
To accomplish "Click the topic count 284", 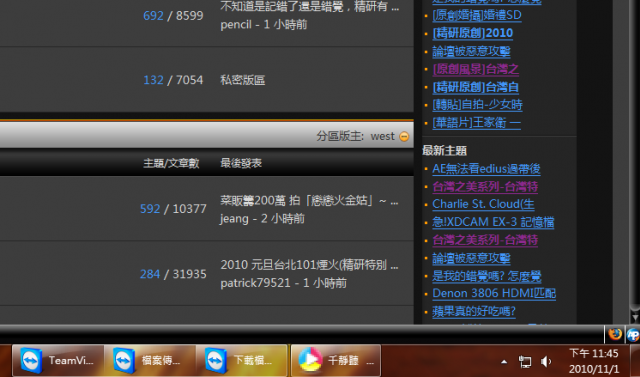I will [150, 274].
